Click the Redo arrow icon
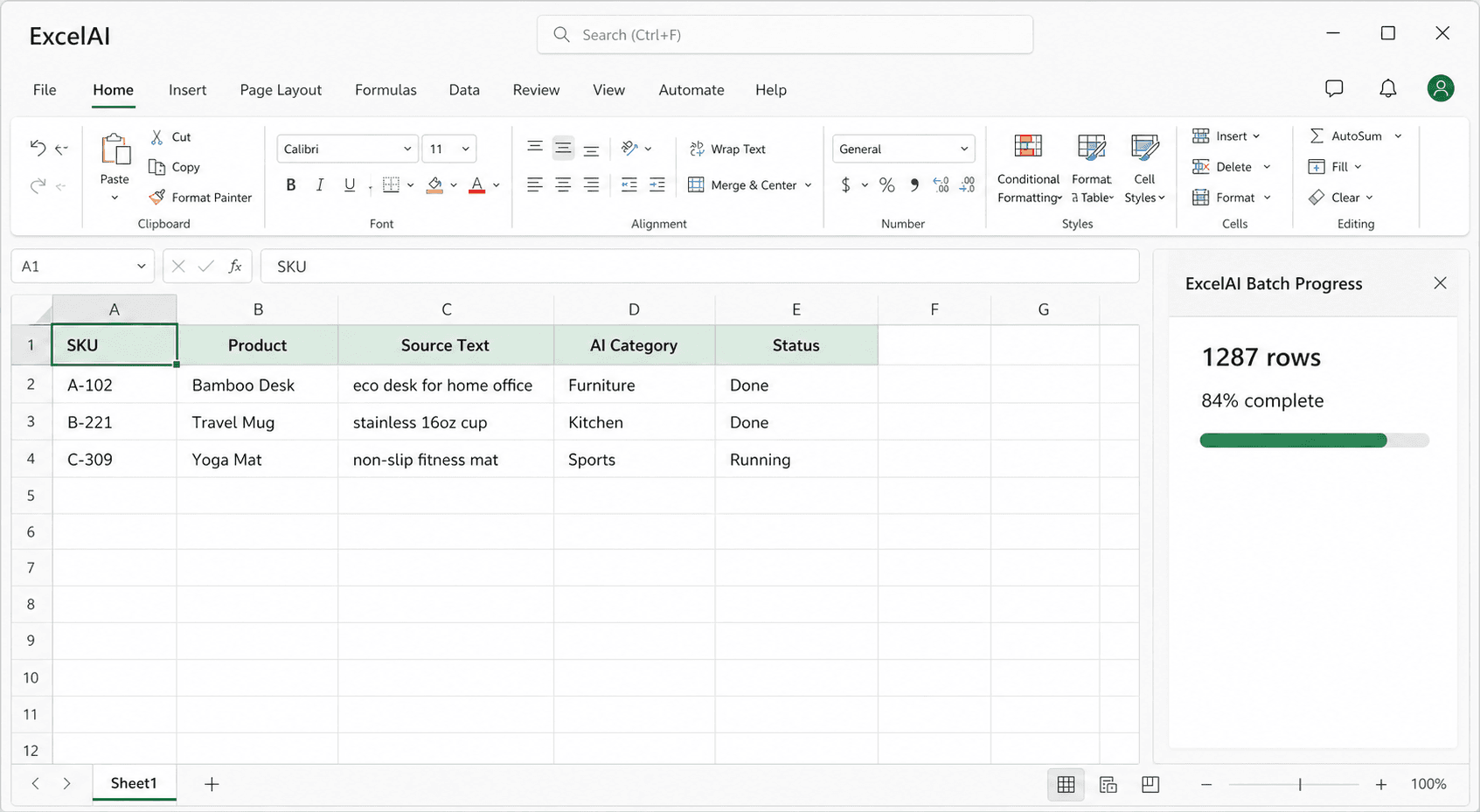 pyautogui.click(x=38, y=185)
